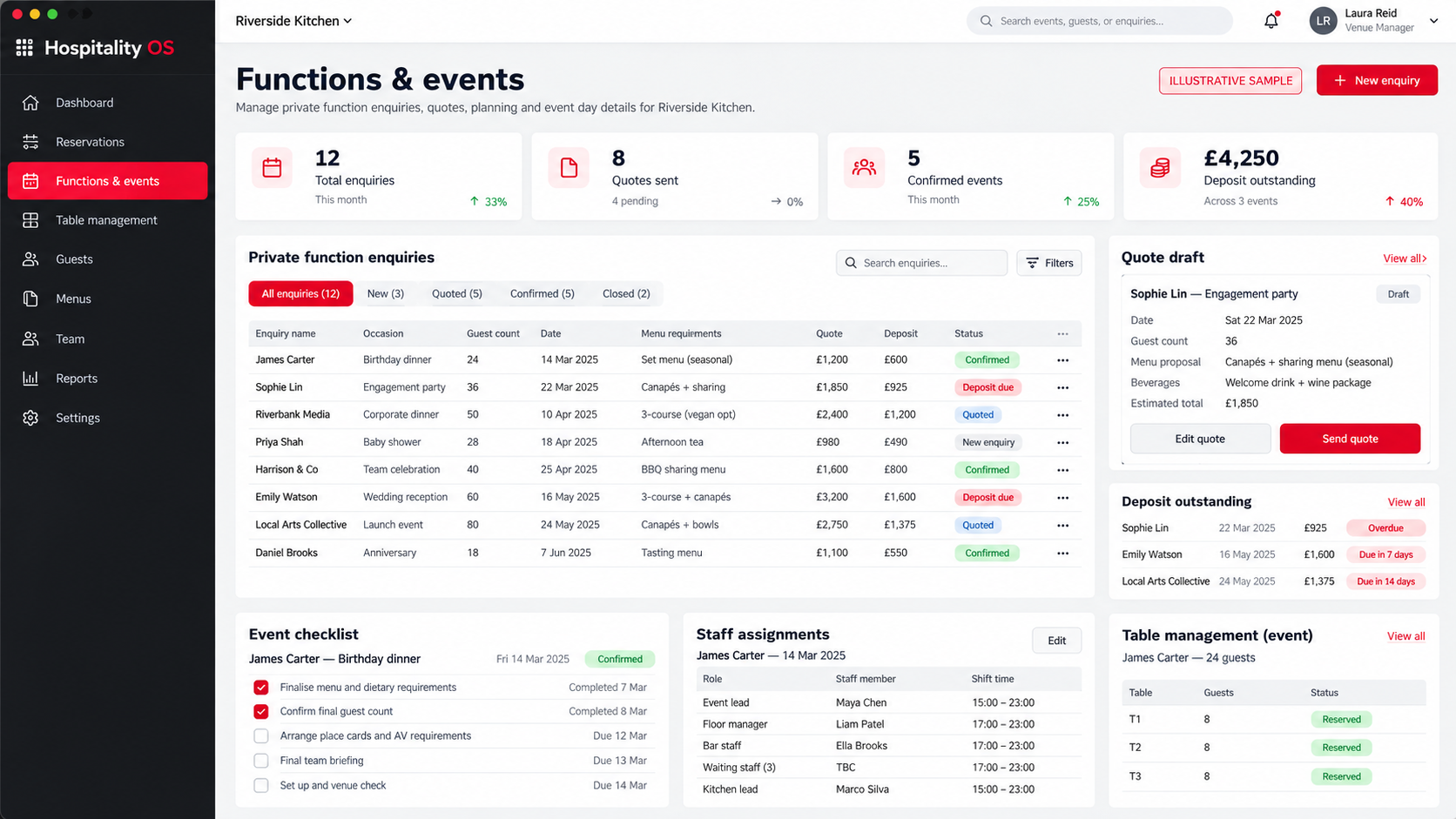Switch to the New (3) tab

[386, 294]
